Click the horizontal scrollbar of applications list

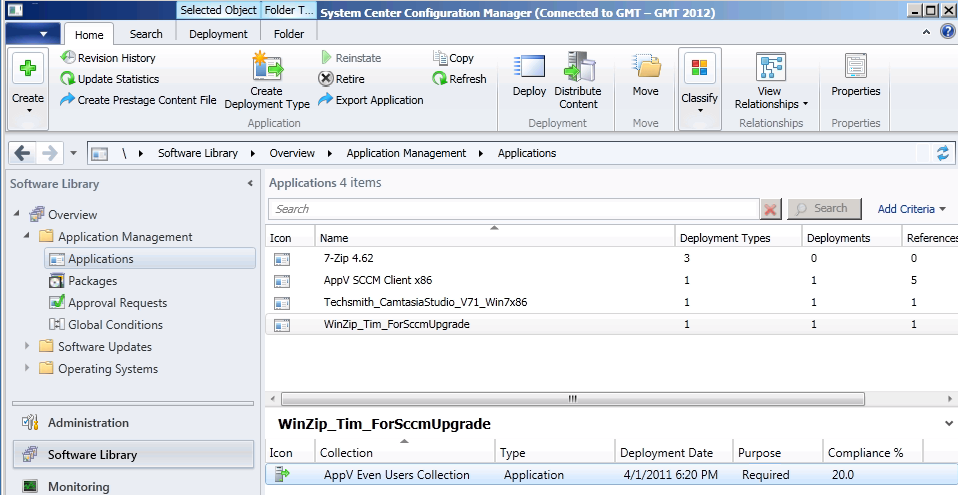click(572, 399)
